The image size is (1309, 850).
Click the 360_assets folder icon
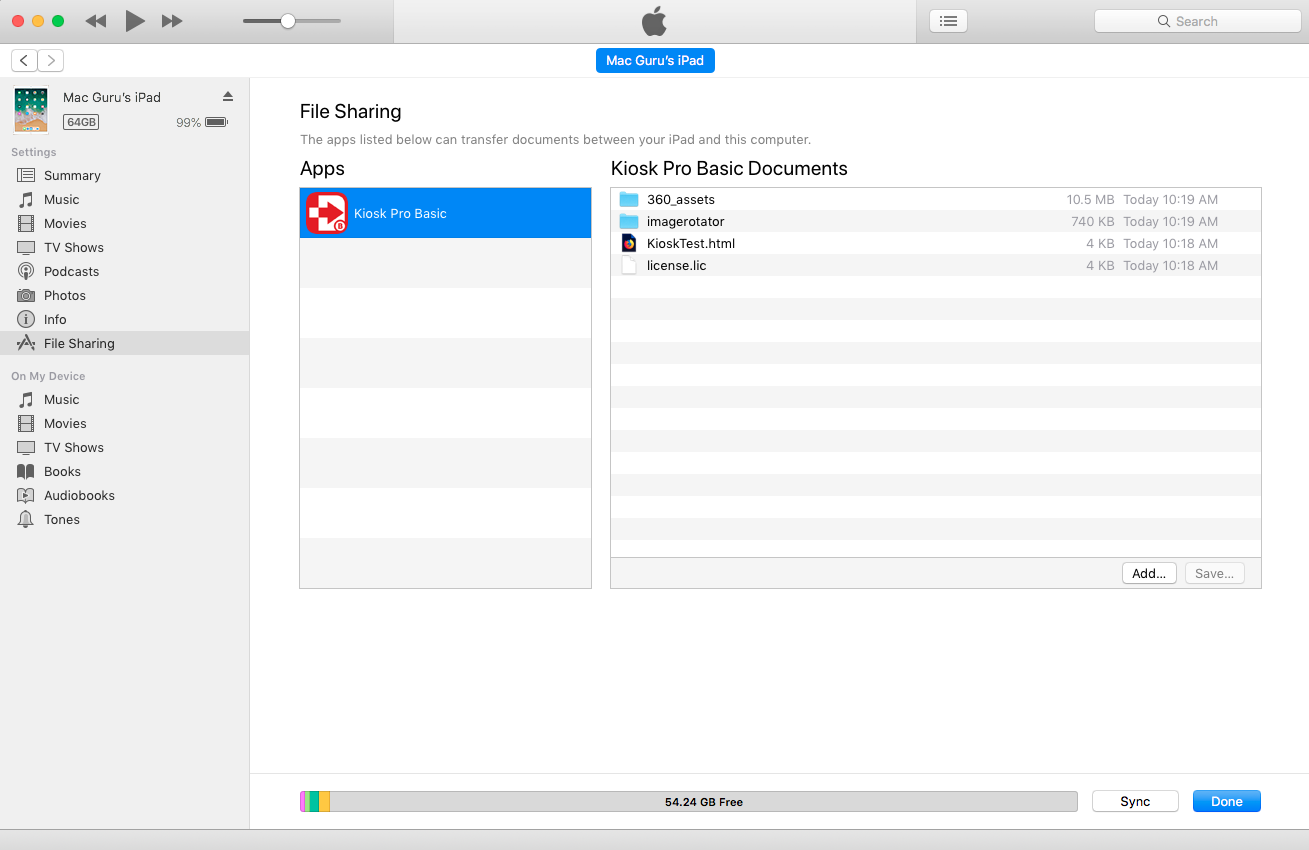point(629,199)
